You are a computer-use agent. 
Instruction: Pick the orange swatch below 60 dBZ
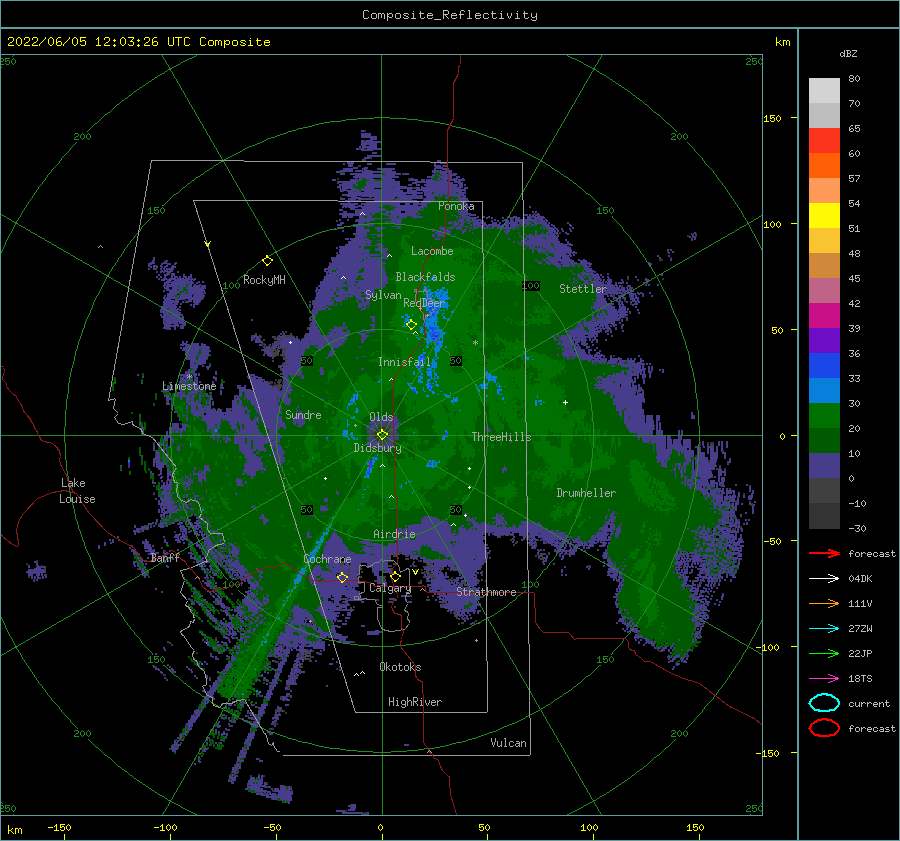824,166
